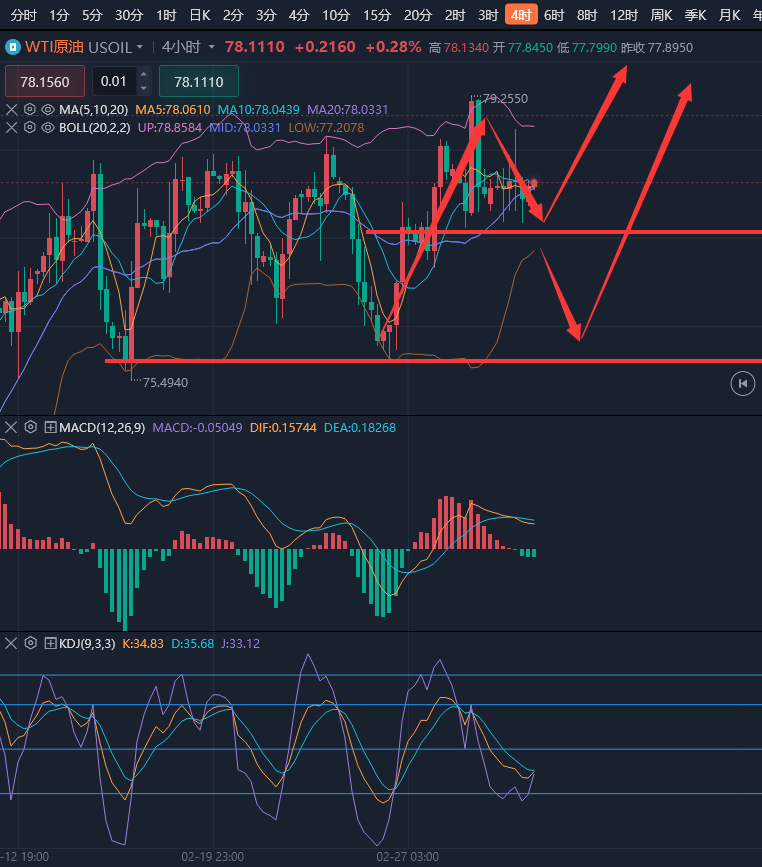Select the 3分 timeframe tab
This screenshot has width=762, height=867.
tap(266, 15)
